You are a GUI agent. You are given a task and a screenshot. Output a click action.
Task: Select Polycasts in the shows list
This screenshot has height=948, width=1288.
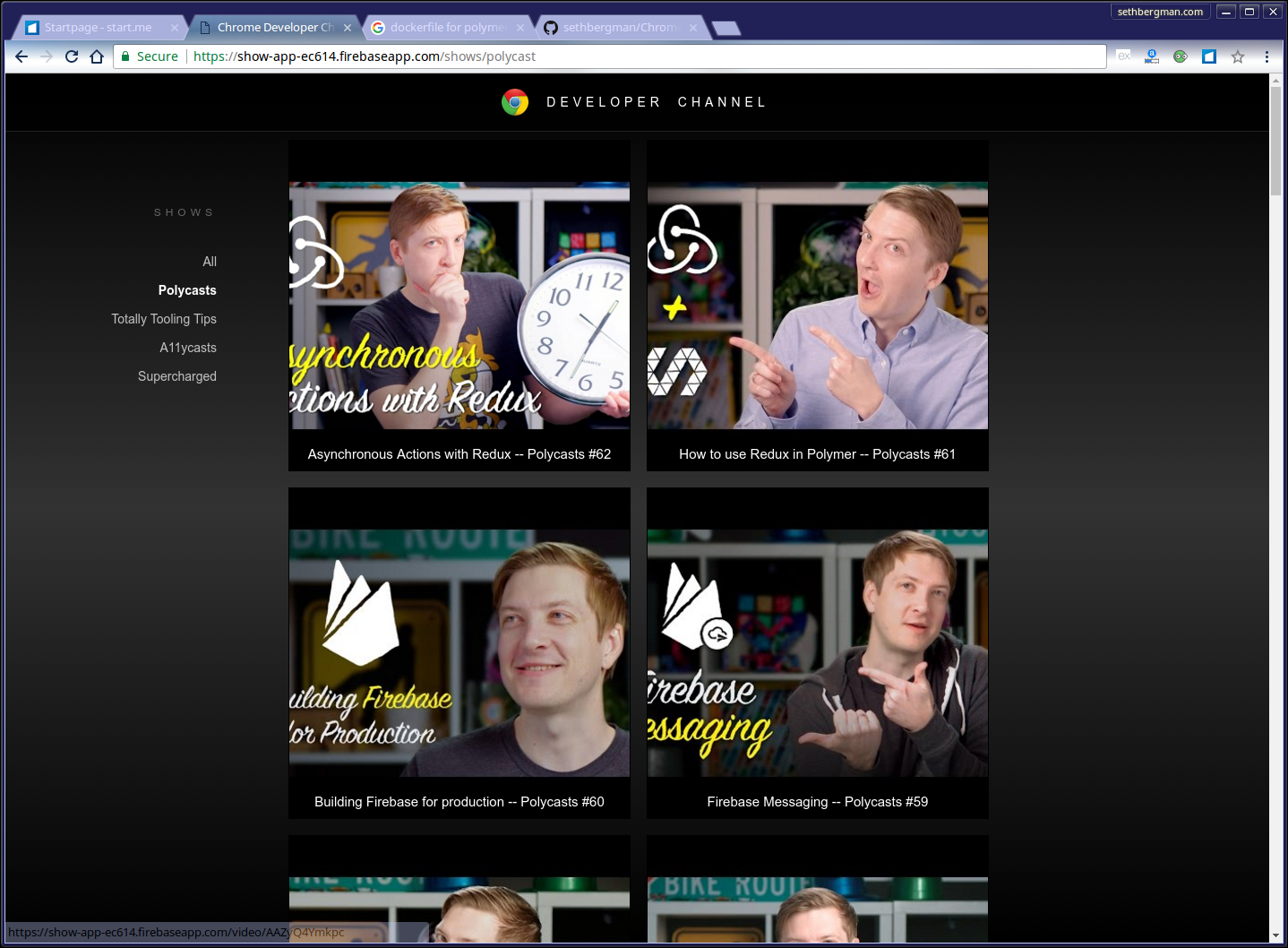coord(187,290)
